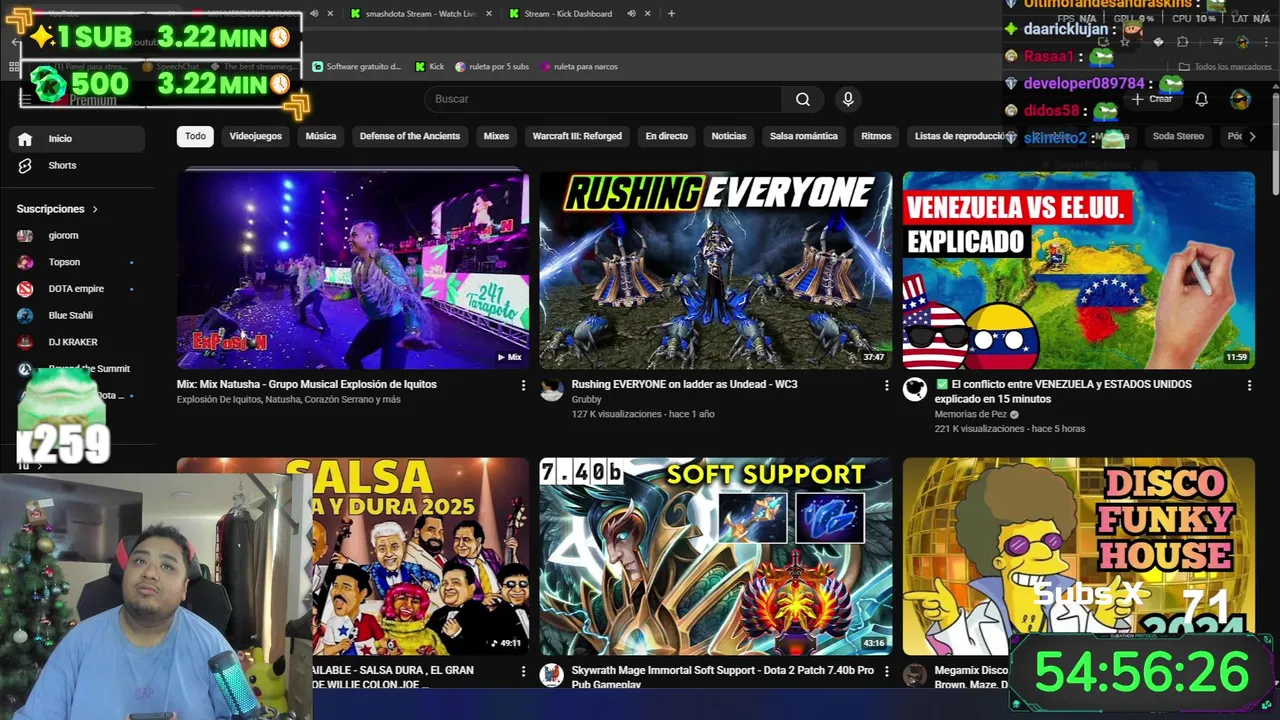The width and height of the screenshot is (1280, 720).
Task: Click the search magnifier button
Action: point(802,99)
